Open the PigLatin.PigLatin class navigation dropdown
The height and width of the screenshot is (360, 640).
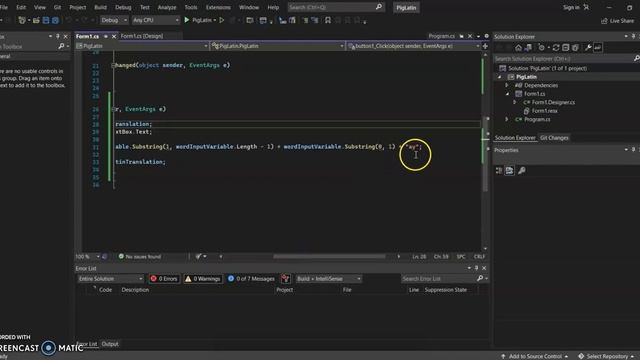click(278, 46)
